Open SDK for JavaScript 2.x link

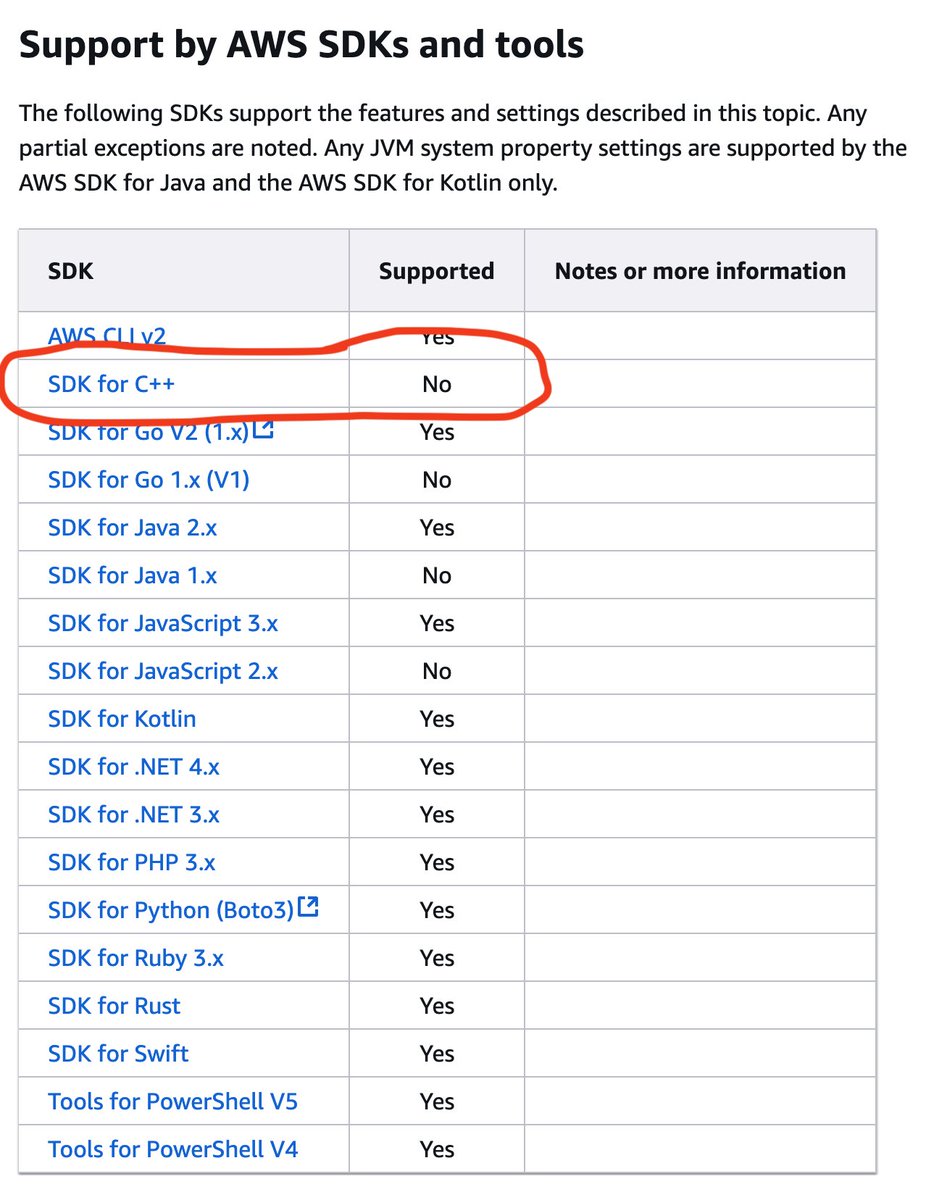tap(163, 672)
